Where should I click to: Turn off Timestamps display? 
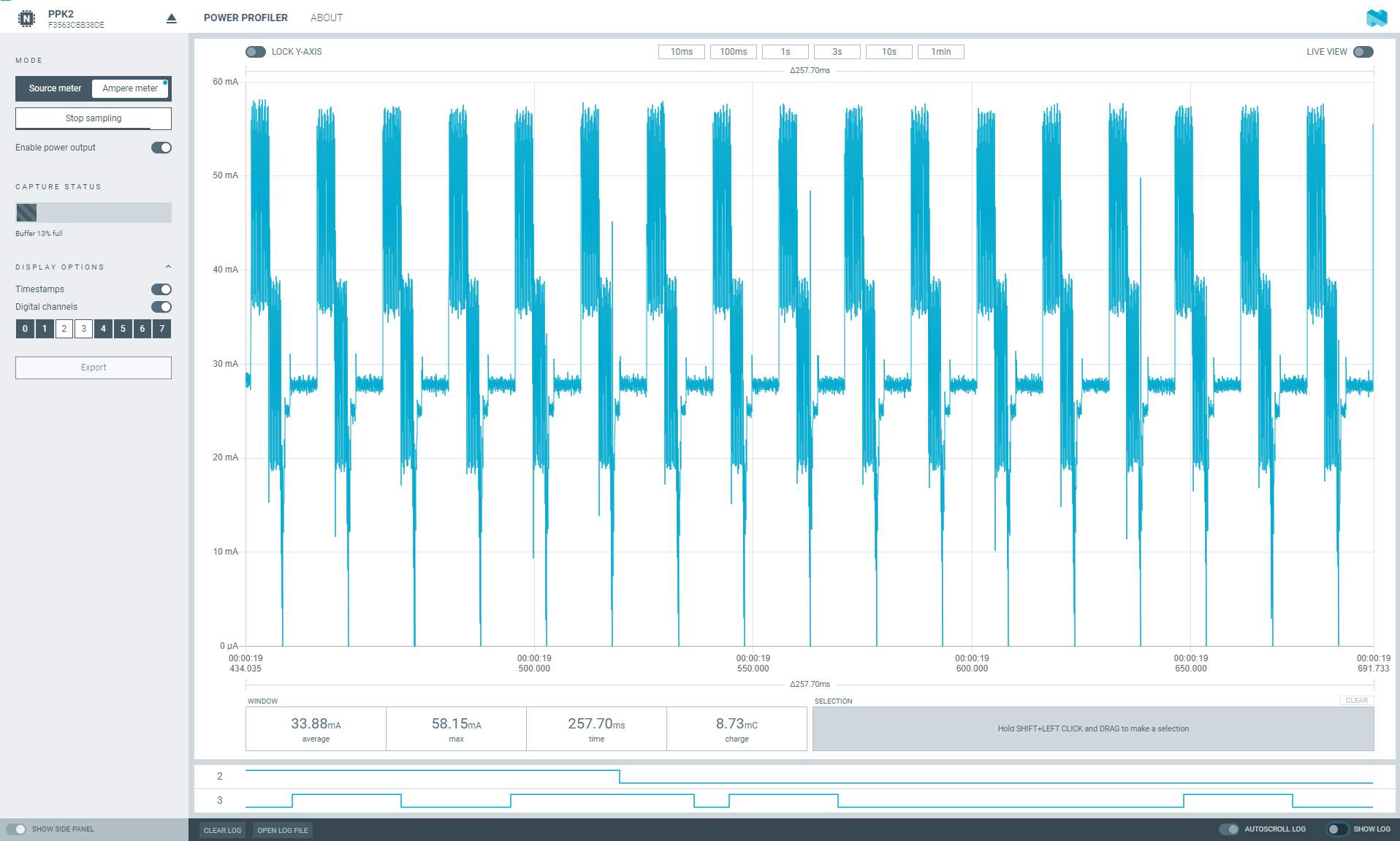[x=161, y=289]
